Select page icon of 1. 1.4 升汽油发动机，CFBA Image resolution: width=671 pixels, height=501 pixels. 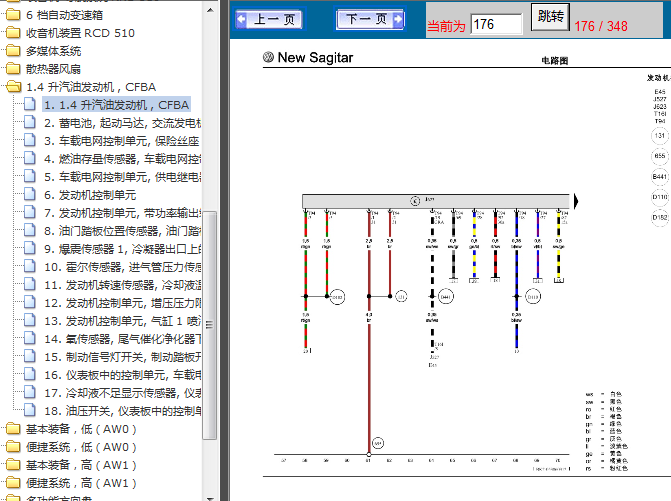[x=30, y=104]
